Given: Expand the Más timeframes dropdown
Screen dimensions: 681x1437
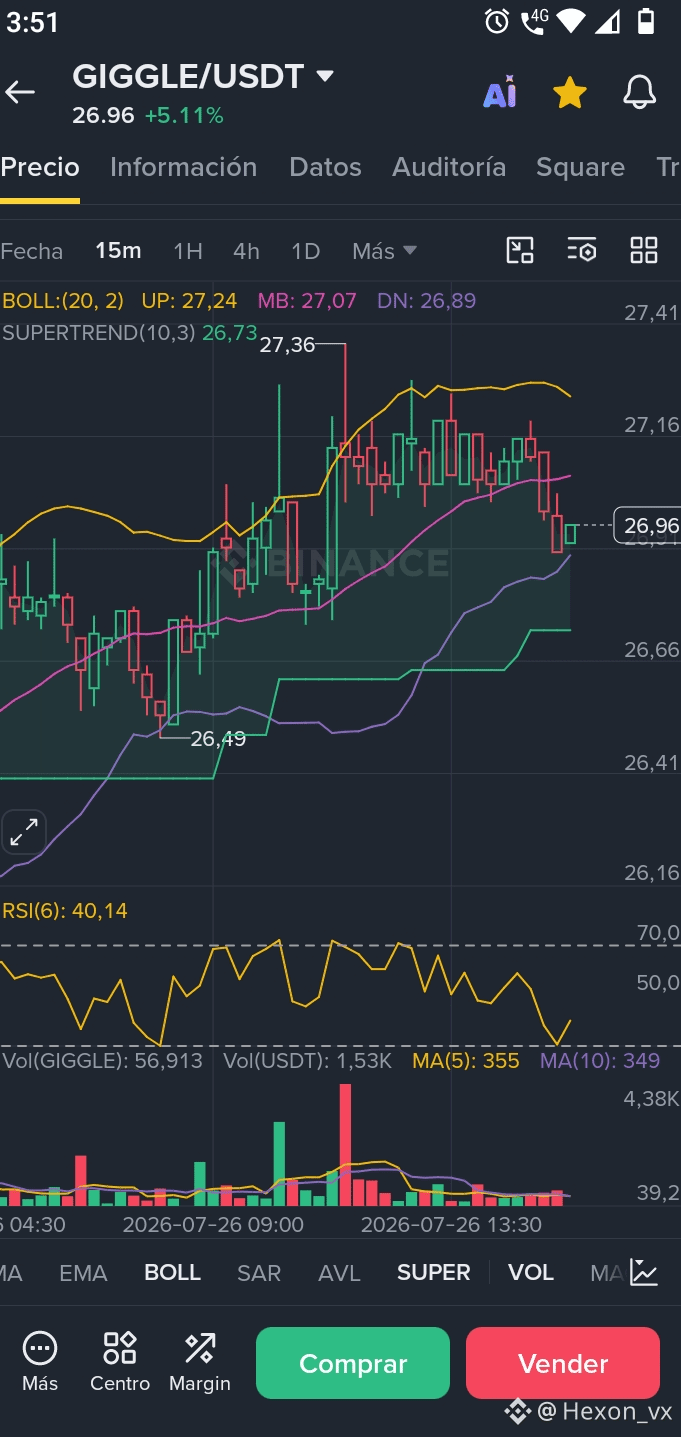Looking at the screenshot, I should pos(384,251).
